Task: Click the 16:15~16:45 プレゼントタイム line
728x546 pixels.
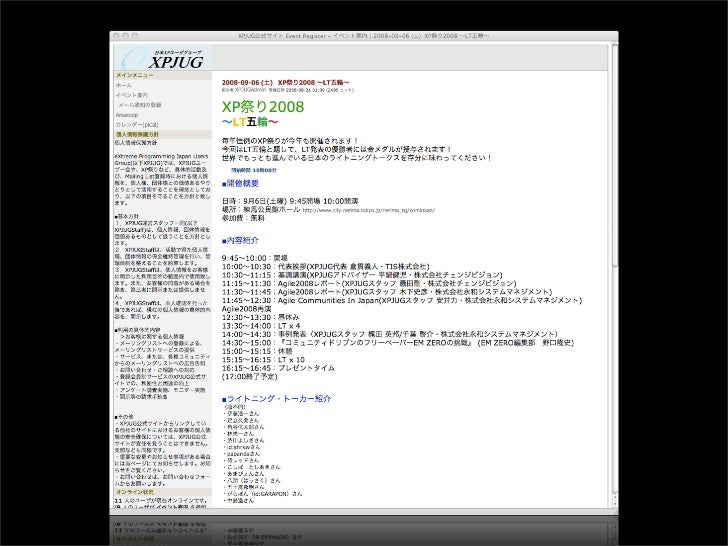Action: pos(278,368)
